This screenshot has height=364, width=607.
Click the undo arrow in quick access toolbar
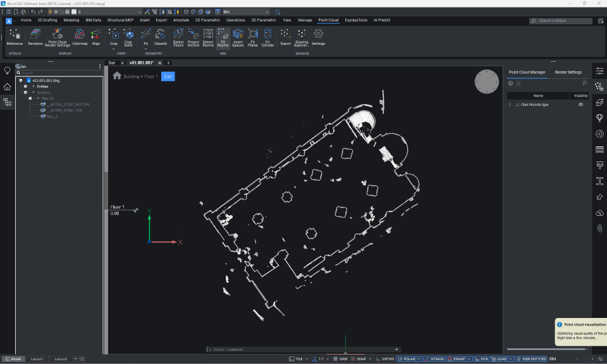click(33, 12)
